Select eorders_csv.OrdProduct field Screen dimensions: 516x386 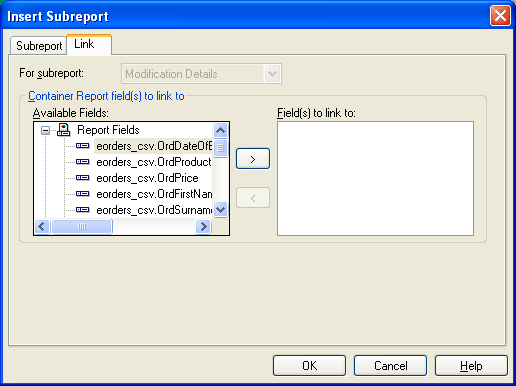[x=154, y=162]
